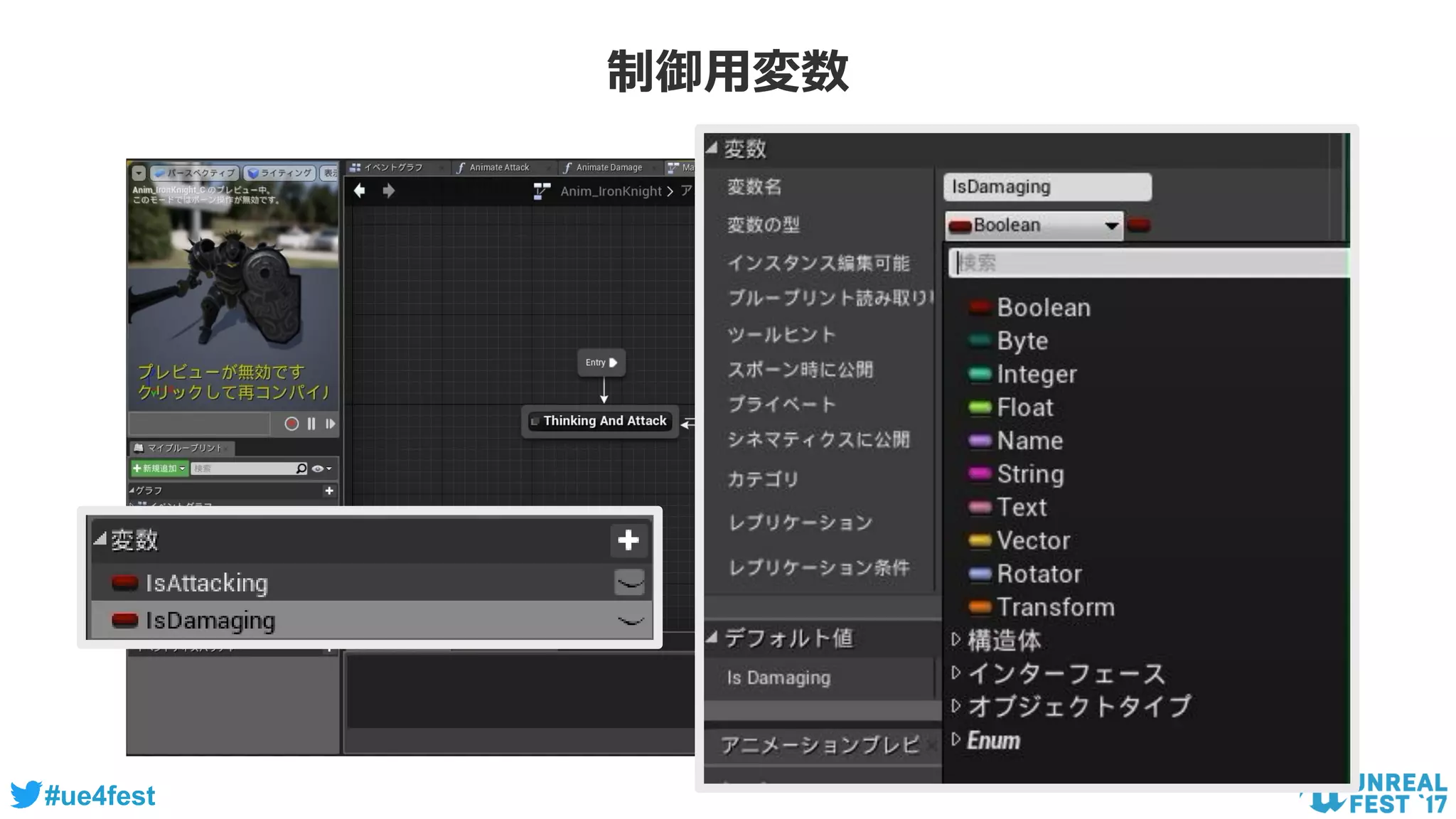Click the 新規追加 add new button
This screenshot has height=819, width=1456.
point(159,469)
